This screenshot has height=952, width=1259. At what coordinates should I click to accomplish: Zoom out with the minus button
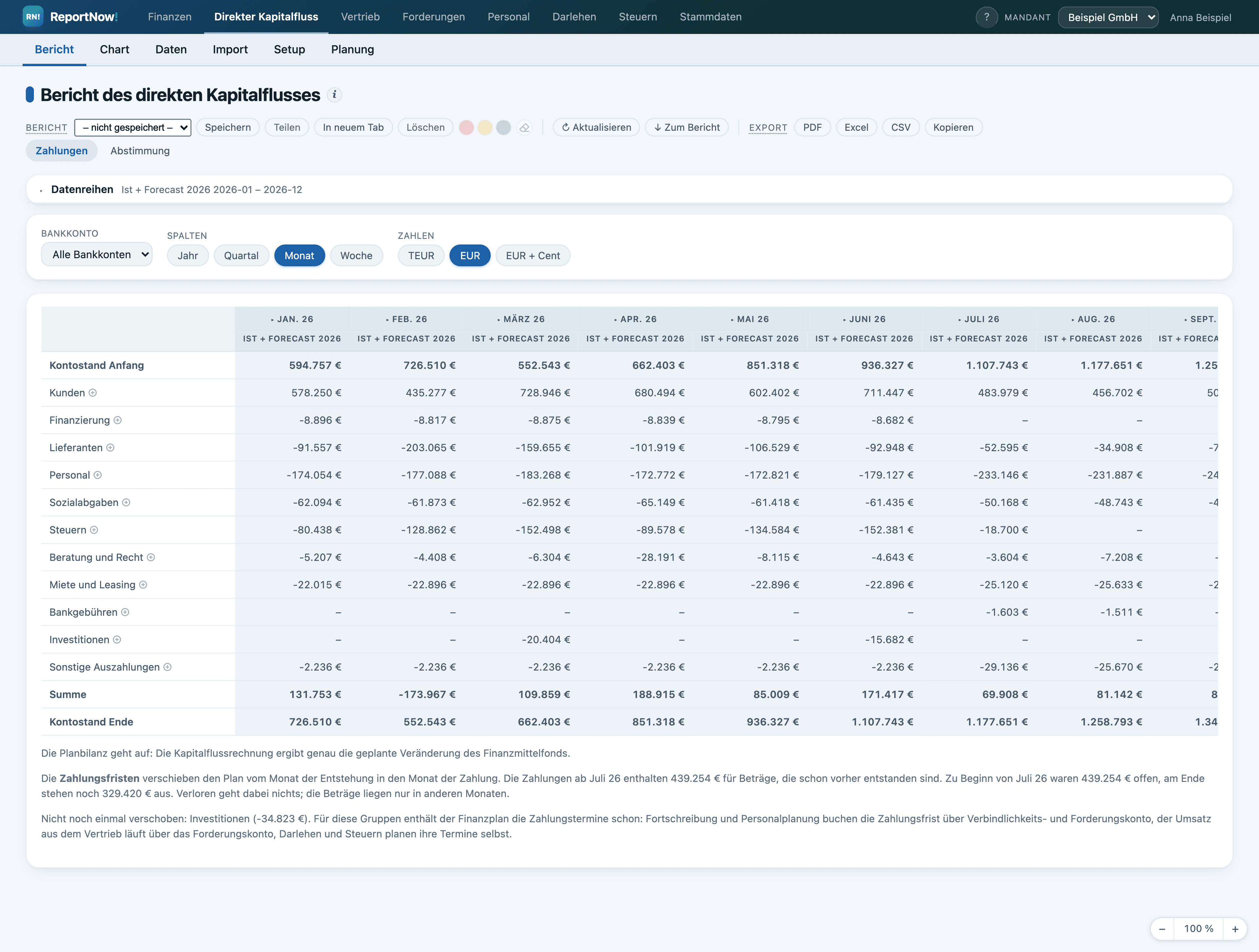point(1162,929)
